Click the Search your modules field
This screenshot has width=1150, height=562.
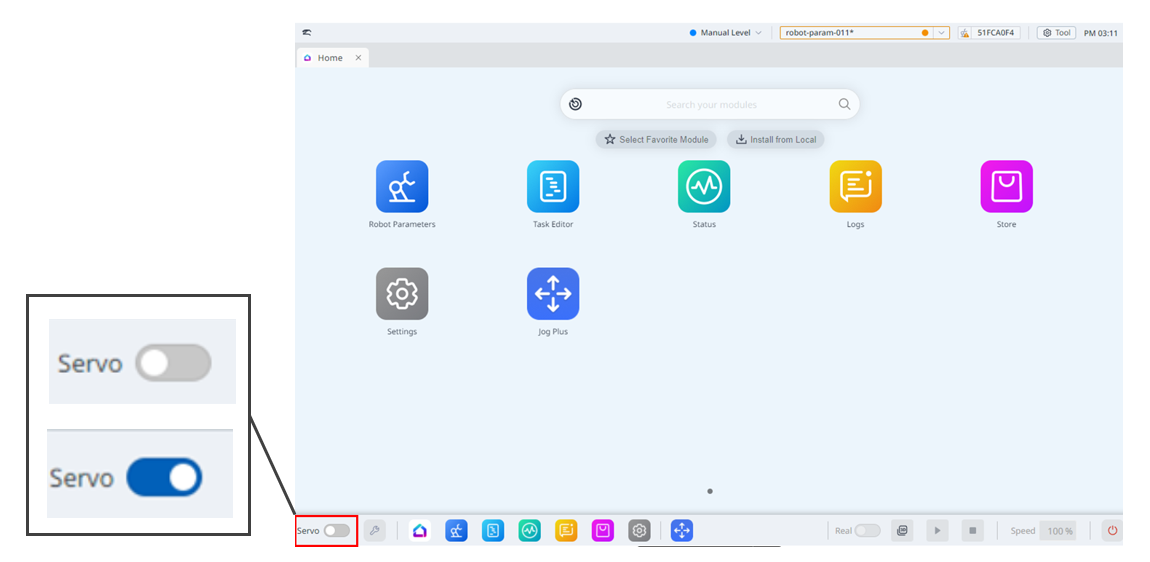tap(710, 104)
